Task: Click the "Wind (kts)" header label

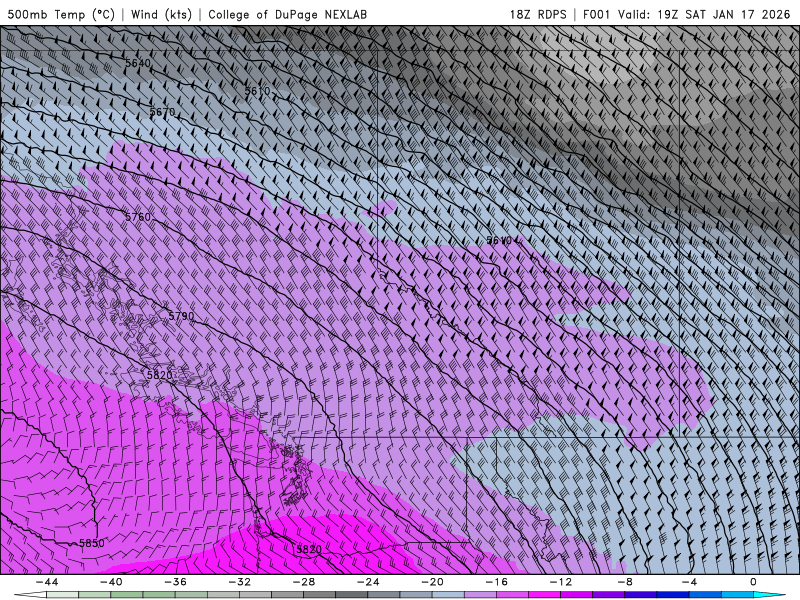Action: (x=161, y=14)
